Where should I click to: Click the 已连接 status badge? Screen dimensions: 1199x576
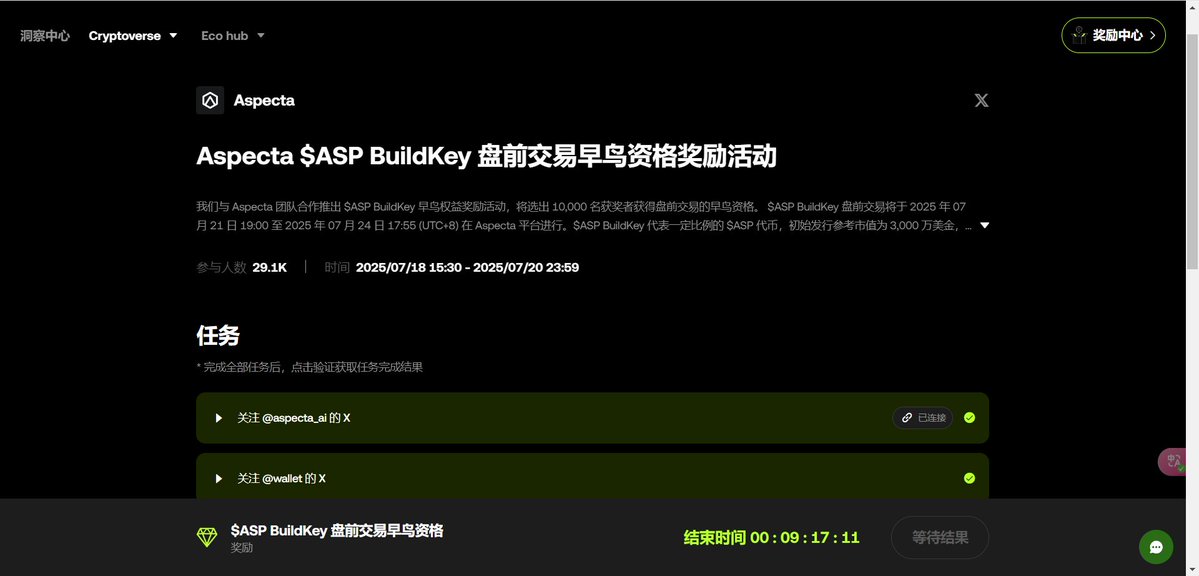click(x=922, y=418)
